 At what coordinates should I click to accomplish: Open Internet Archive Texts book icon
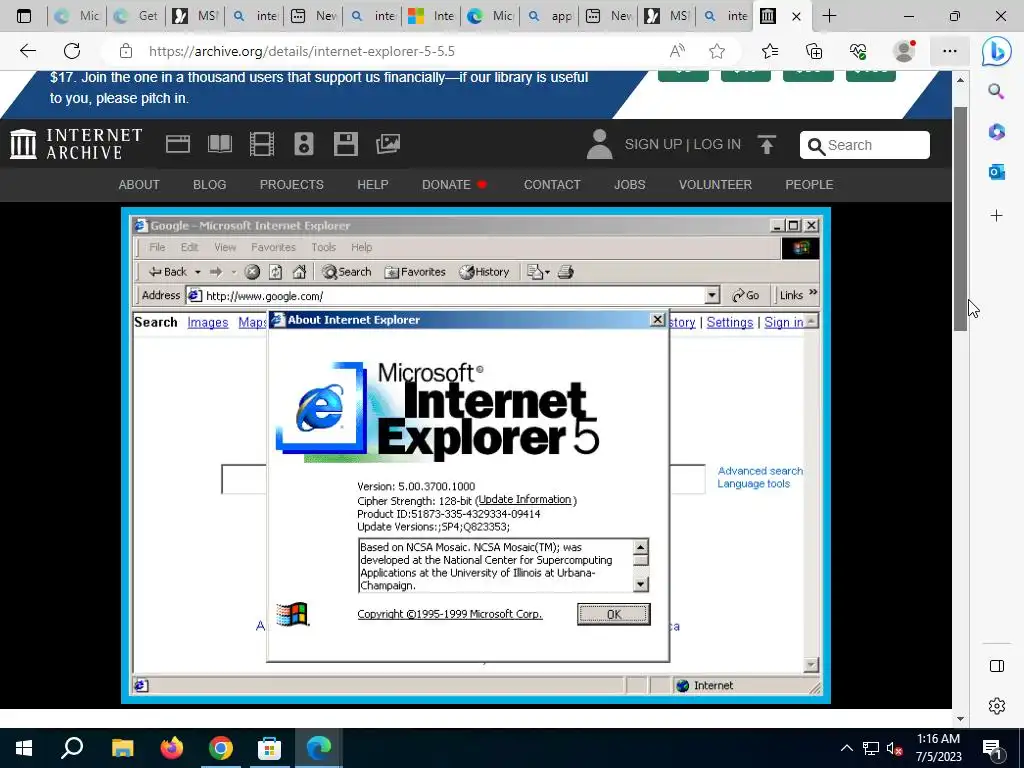point(219,144)
